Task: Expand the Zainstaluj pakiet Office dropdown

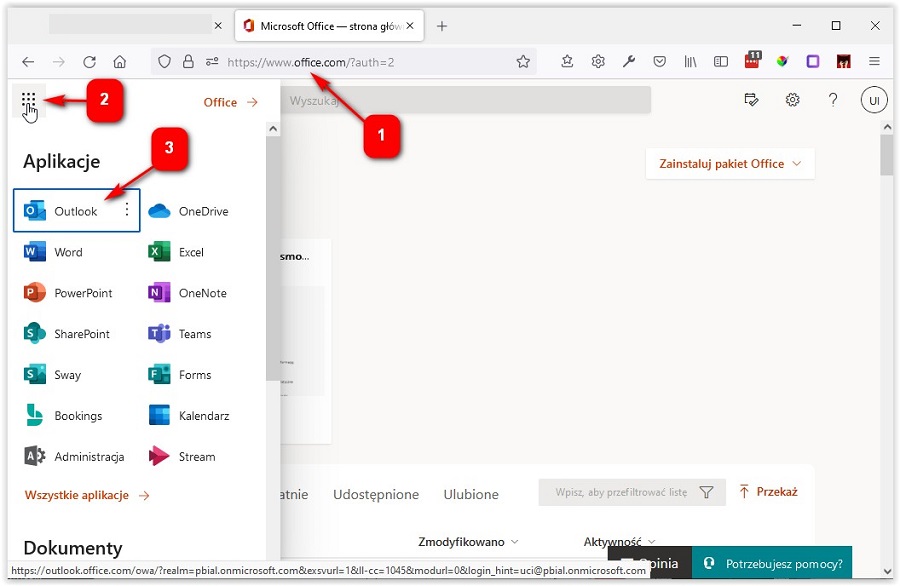Action: (x=730, y=164)
